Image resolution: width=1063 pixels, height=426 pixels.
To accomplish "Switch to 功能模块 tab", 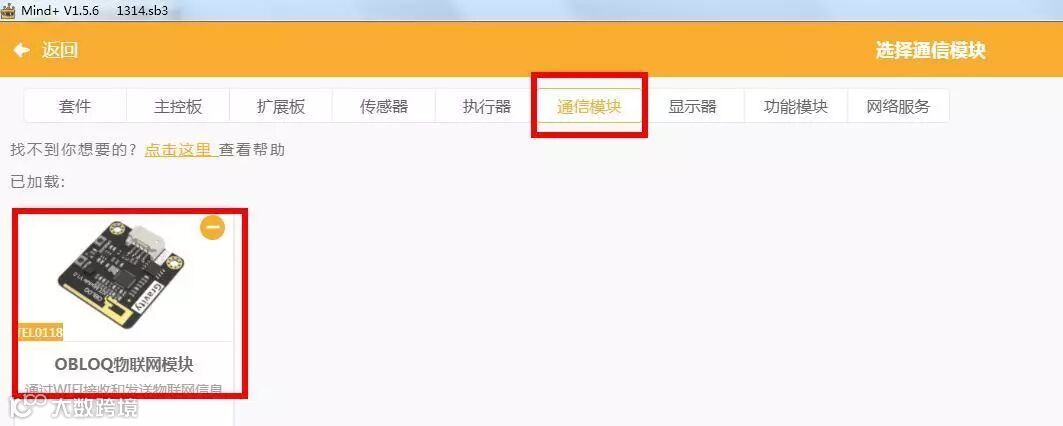I will pyautogui.click(x=796, y=106).
